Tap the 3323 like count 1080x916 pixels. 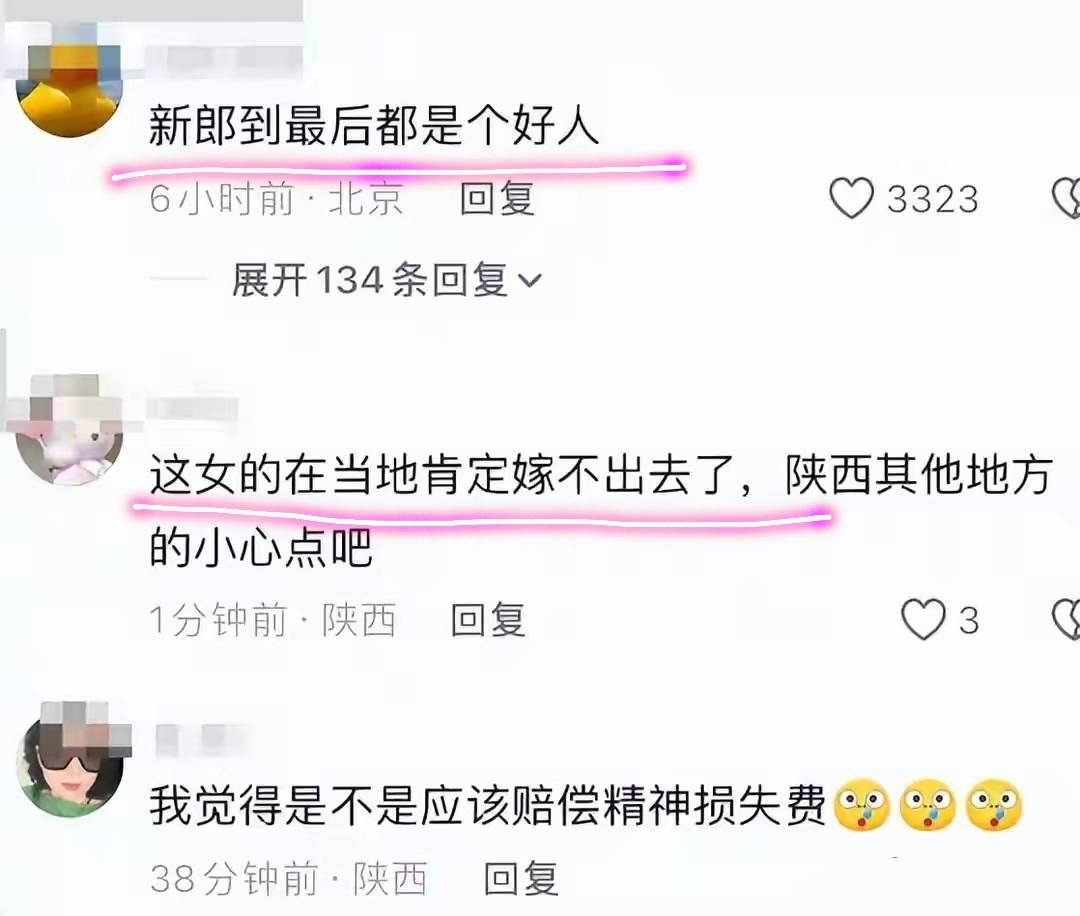point(932,199)
